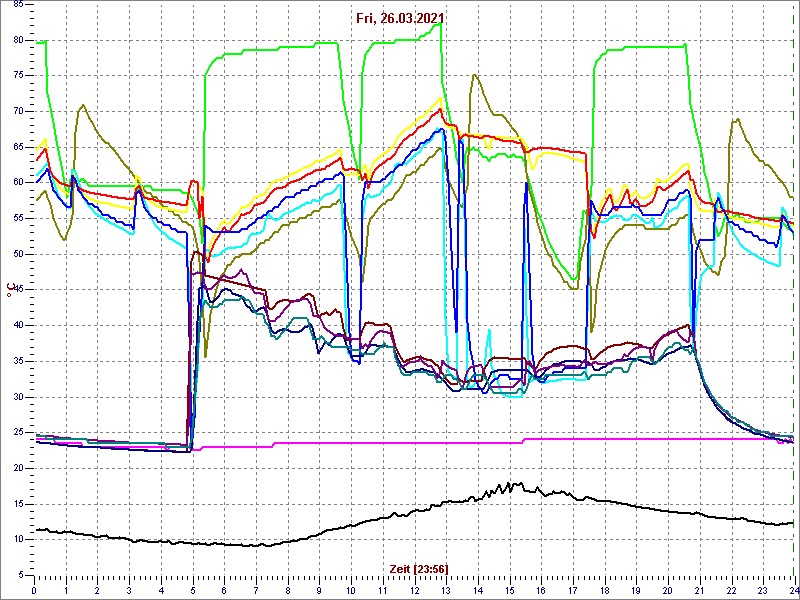Select the 65 value on the temperature axis
This screenshot has width=800, height=600.
(17, 147)
